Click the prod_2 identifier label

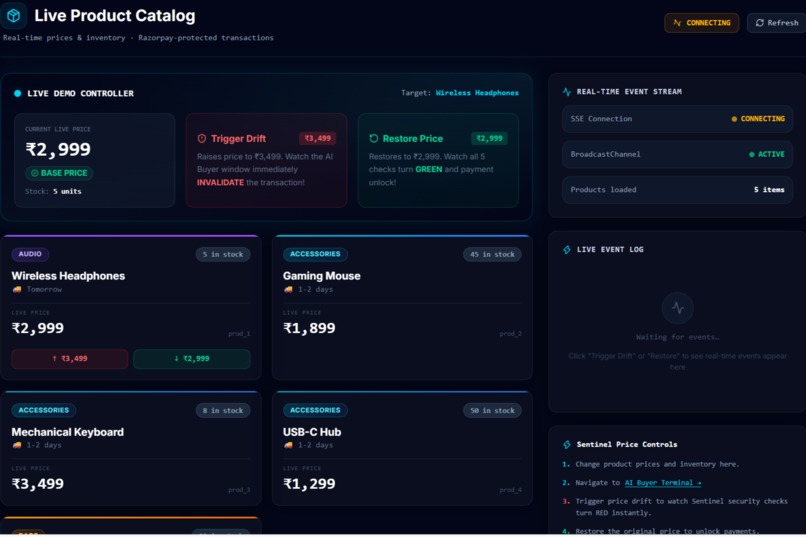pos(510,334)
